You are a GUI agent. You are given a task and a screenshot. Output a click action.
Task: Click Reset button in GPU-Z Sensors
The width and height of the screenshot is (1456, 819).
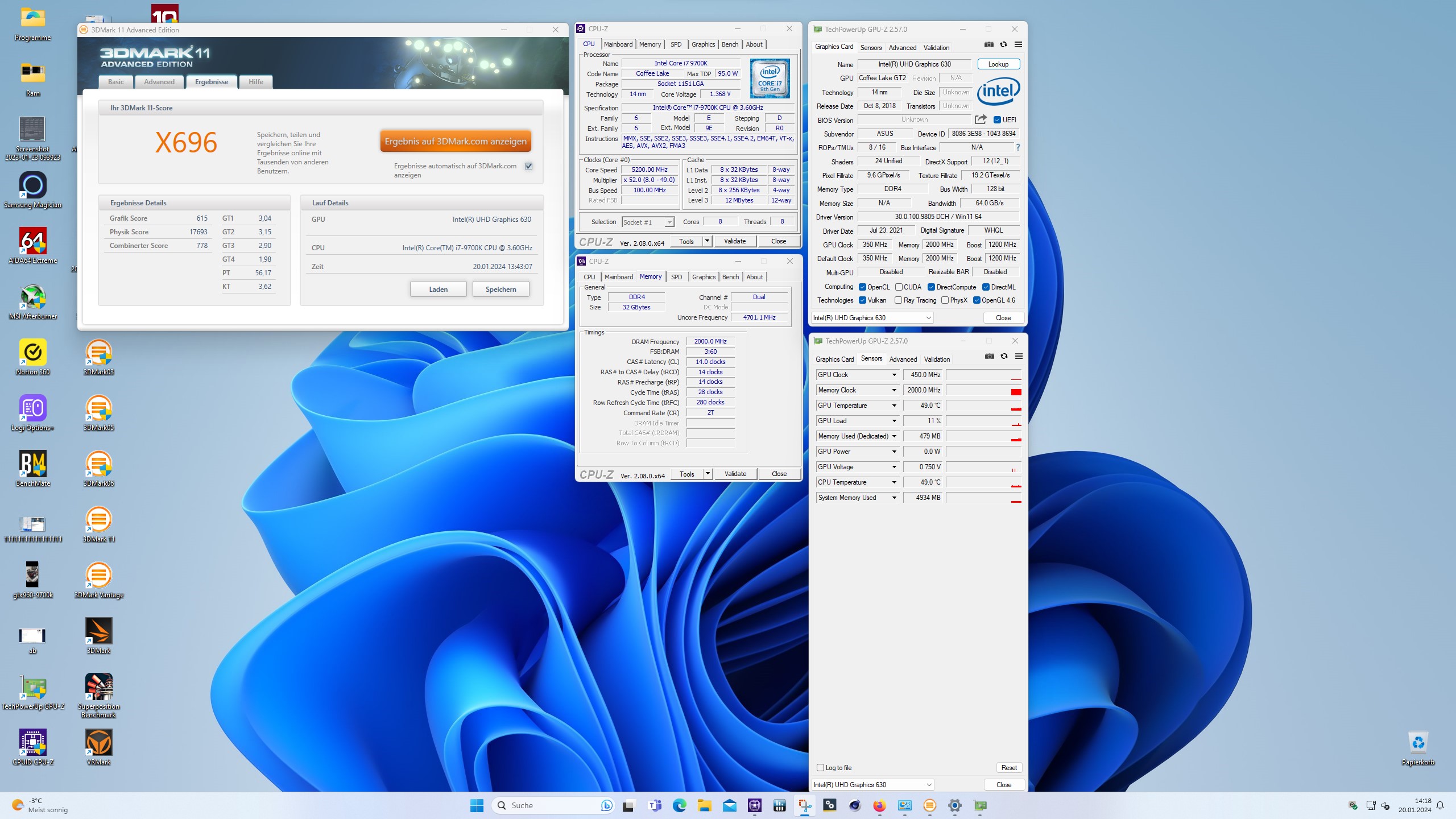tap(1009, 768)
